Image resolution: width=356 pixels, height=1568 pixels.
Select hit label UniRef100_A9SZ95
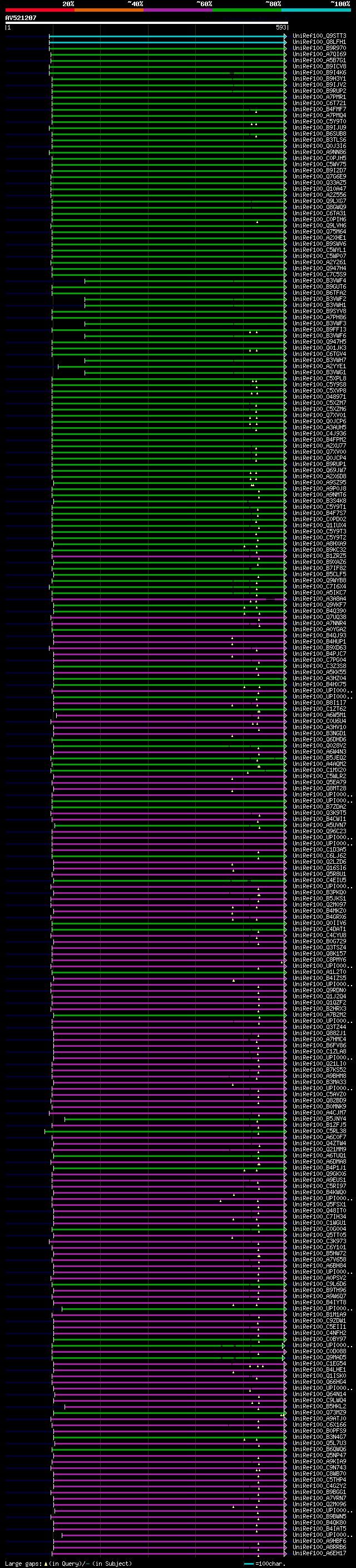(319, 483)
